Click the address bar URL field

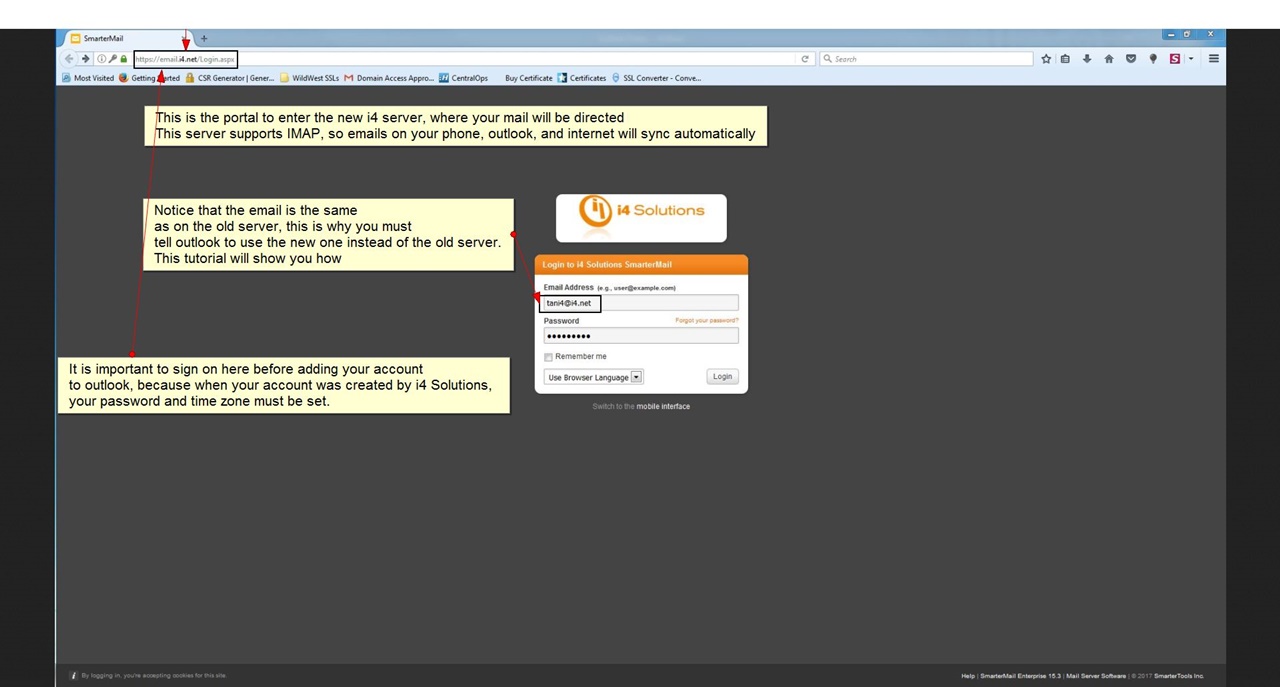tap(465, 59)
